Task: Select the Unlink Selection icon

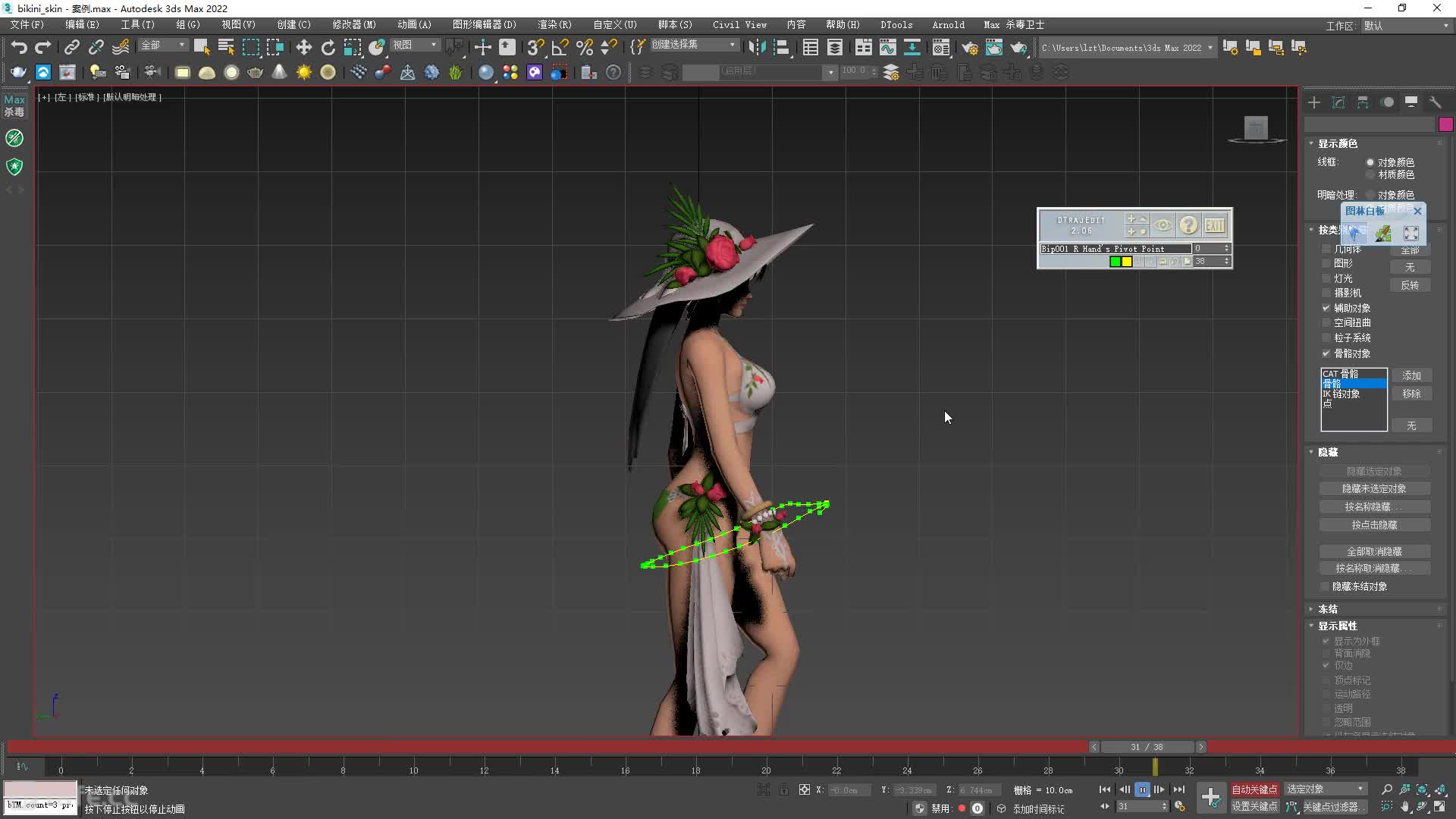Action: click(x=96, y=47)
